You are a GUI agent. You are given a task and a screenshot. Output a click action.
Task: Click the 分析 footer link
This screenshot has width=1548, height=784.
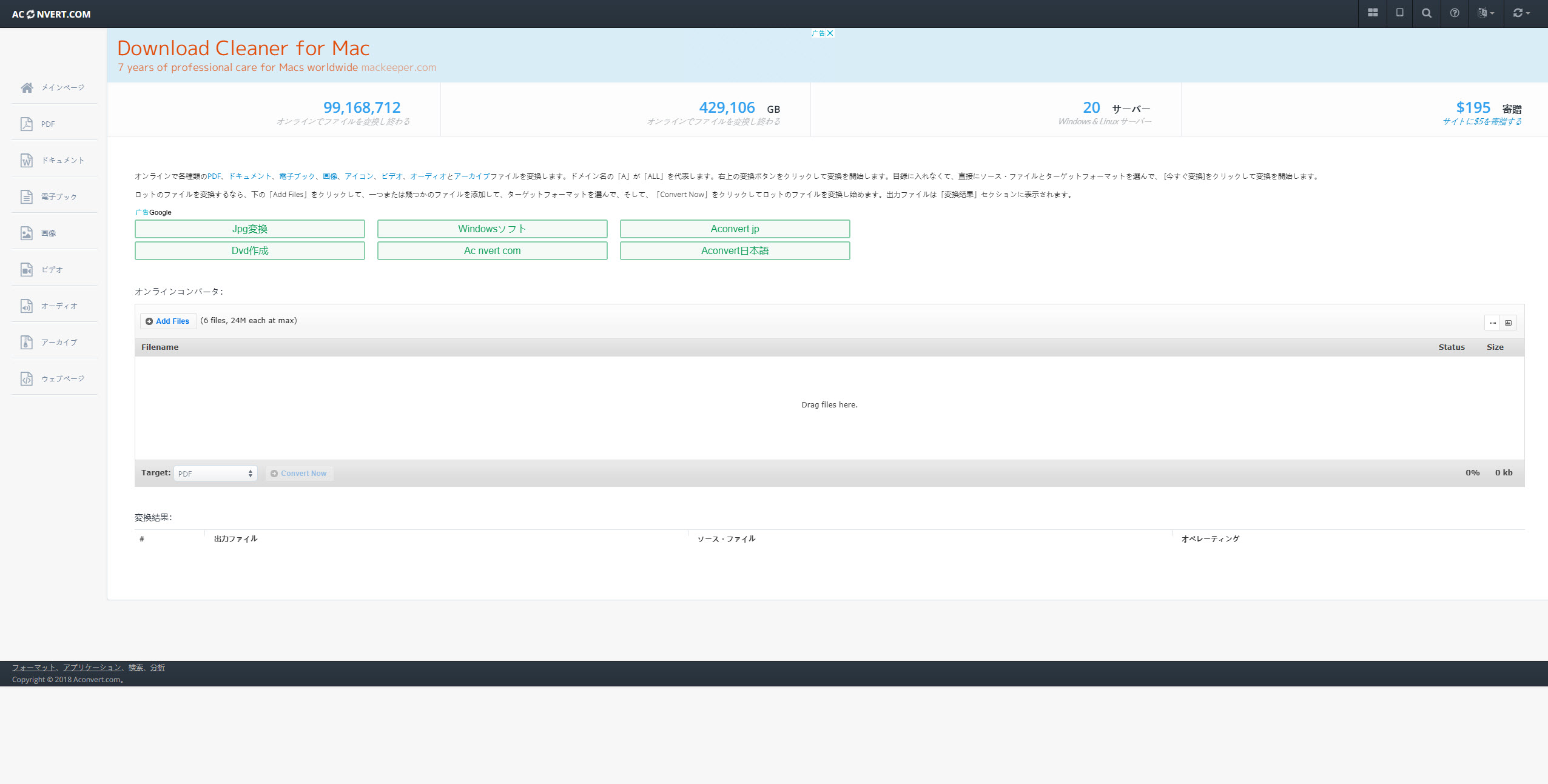tap(158, 668)
